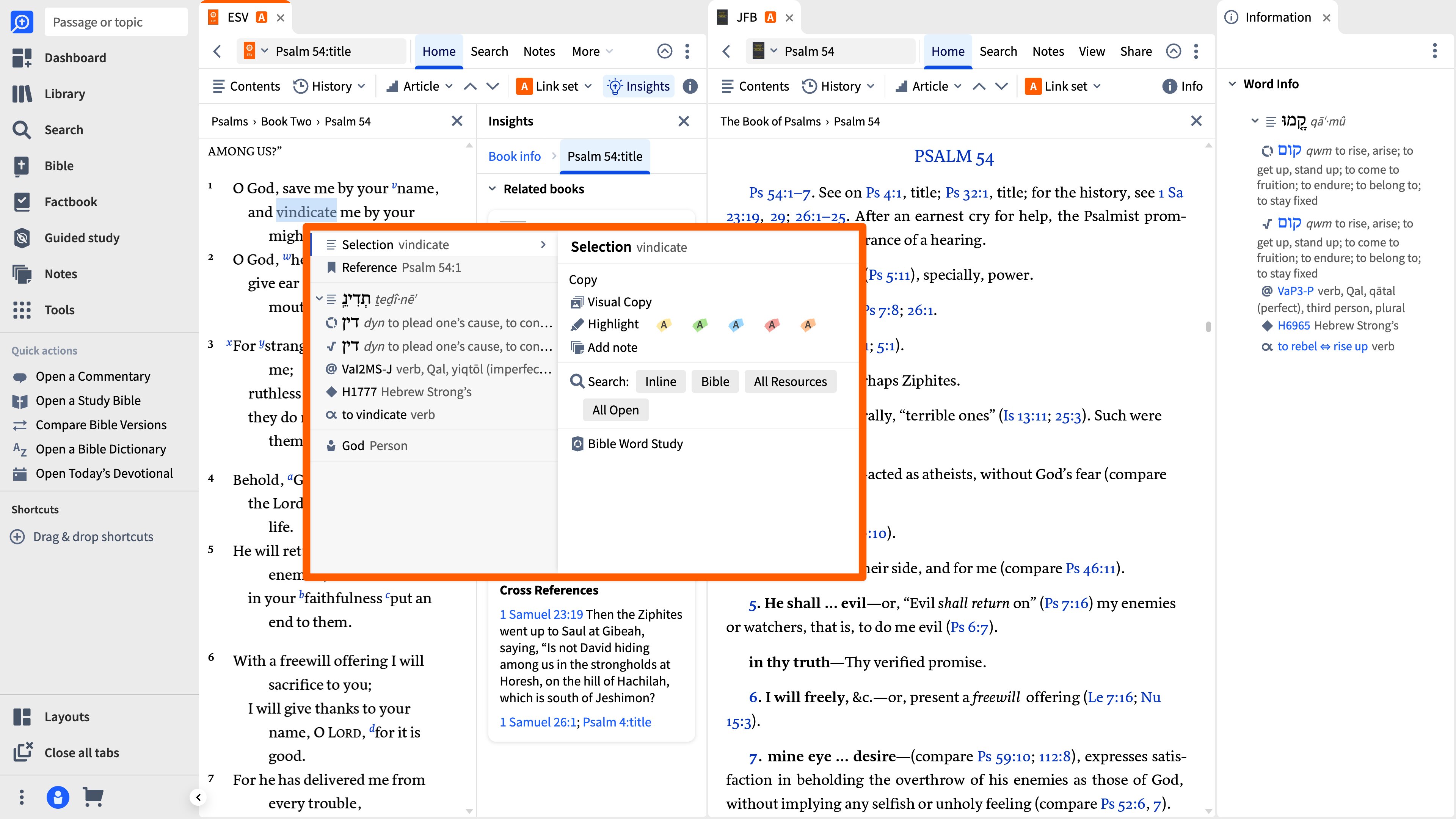The height and width of the screenshot is (819, 1456).
Task: Click the All Resources search button
Action: click(x=789, y=381)
